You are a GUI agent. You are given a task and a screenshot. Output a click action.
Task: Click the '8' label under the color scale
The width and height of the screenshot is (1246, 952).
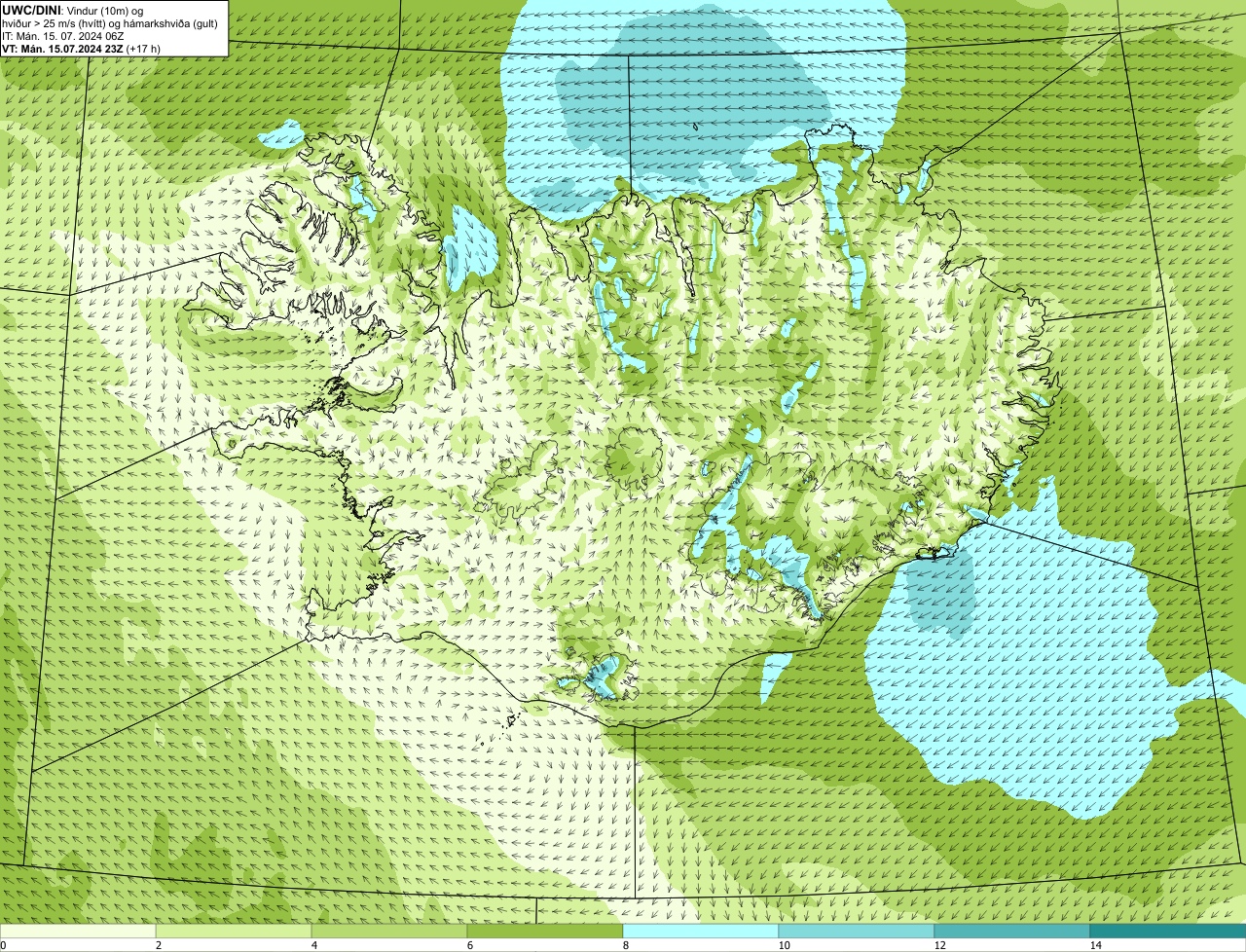[x=625, y=945]
